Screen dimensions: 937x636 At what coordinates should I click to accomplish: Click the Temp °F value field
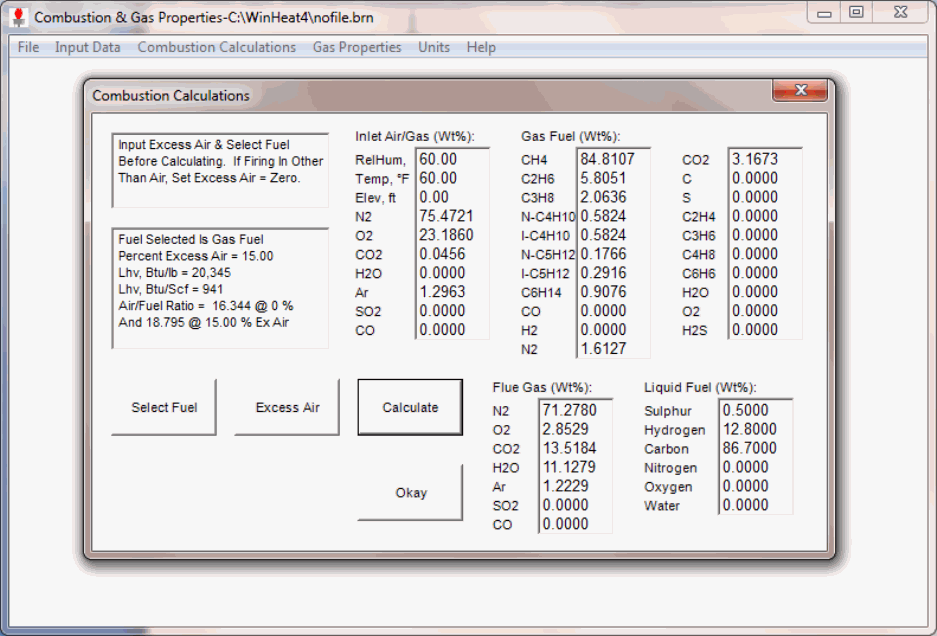pos(452,178)
